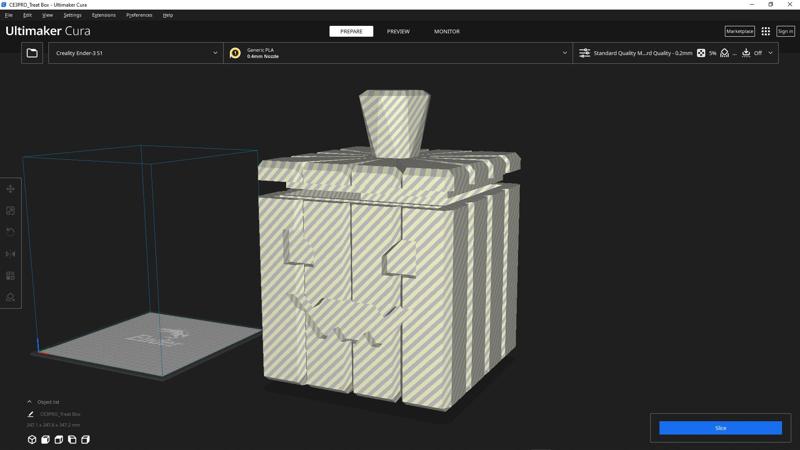The image size is (800, 450).
Task: Open the Edit menu
Action: point(28,15)
